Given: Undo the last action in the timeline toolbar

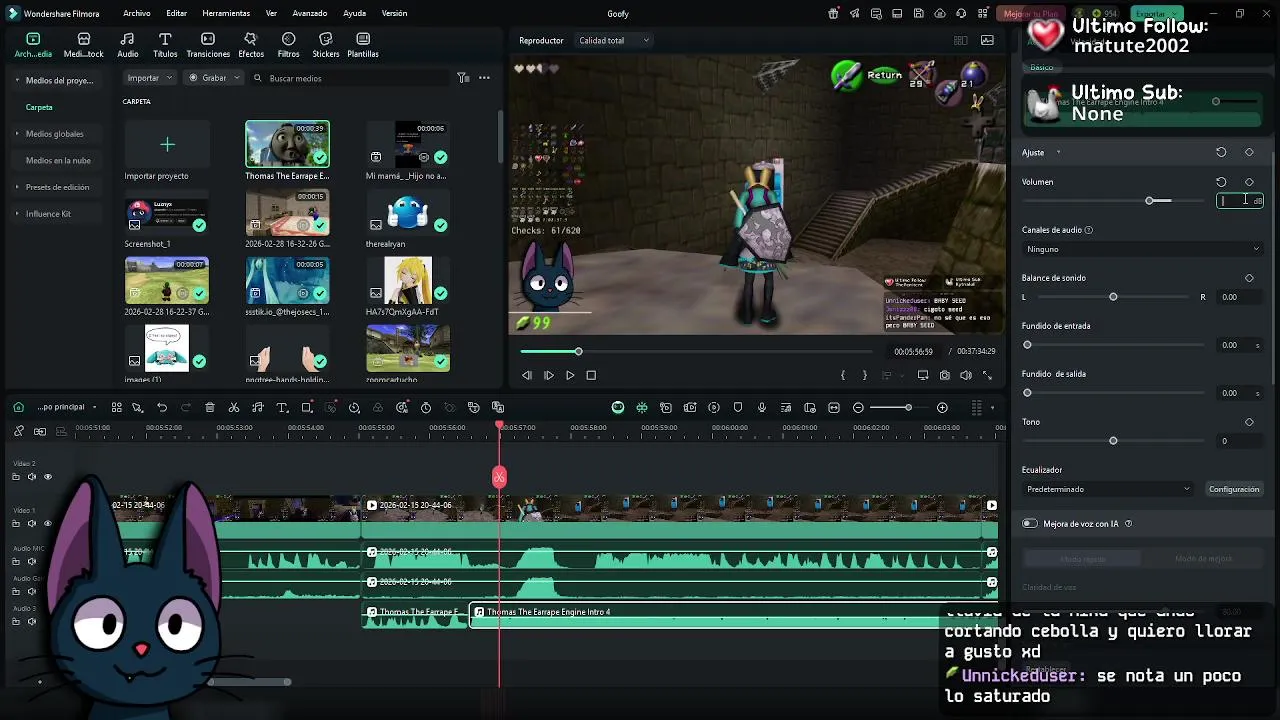Looking at the screenshot, I should (162, 408).
